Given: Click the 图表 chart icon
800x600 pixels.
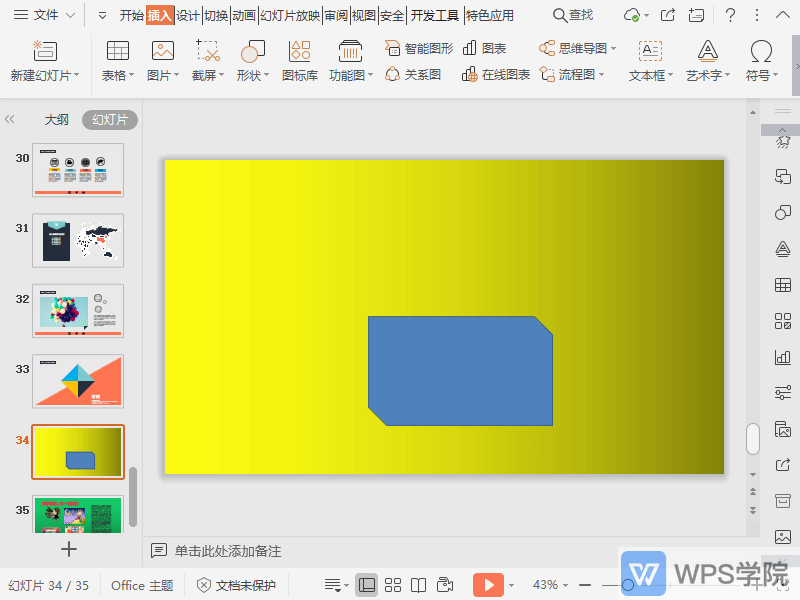Looking at the screenshot, I should pos(485,48).
